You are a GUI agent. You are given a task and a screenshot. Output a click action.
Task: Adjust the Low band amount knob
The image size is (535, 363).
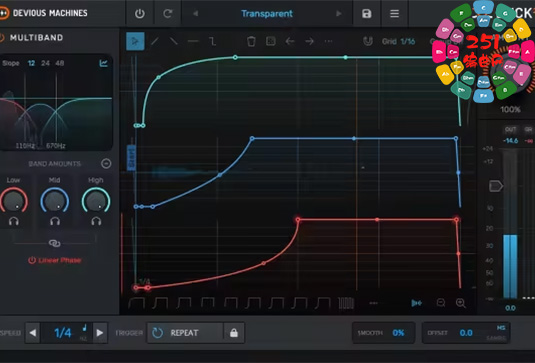(x=14, y=201)
